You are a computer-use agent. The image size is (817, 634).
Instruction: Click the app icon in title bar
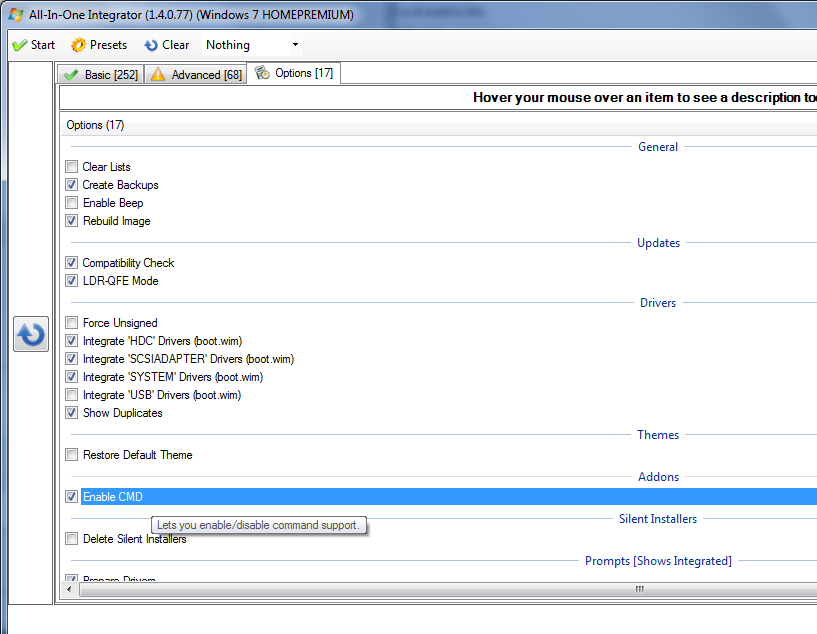click(x=16, y=15)
